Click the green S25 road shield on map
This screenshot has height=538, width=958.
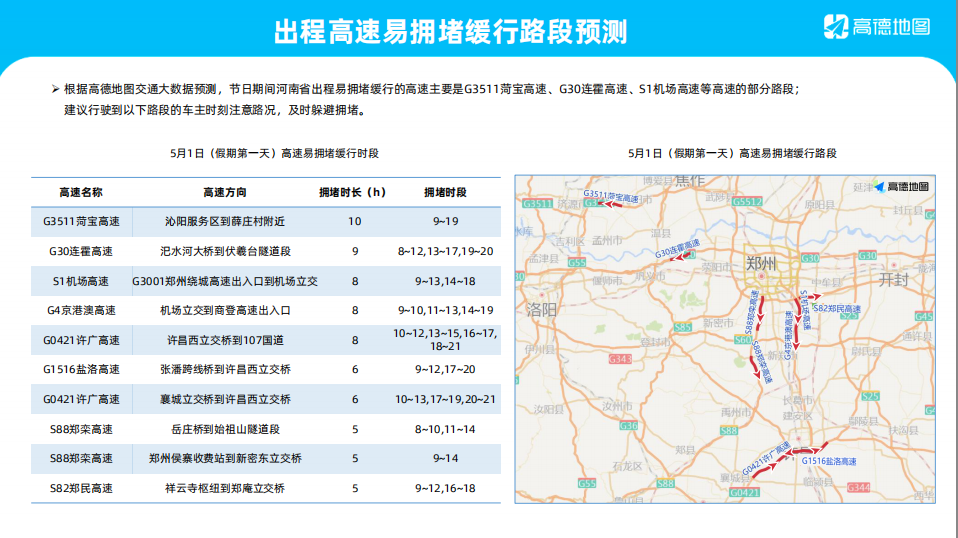(871, 396)
